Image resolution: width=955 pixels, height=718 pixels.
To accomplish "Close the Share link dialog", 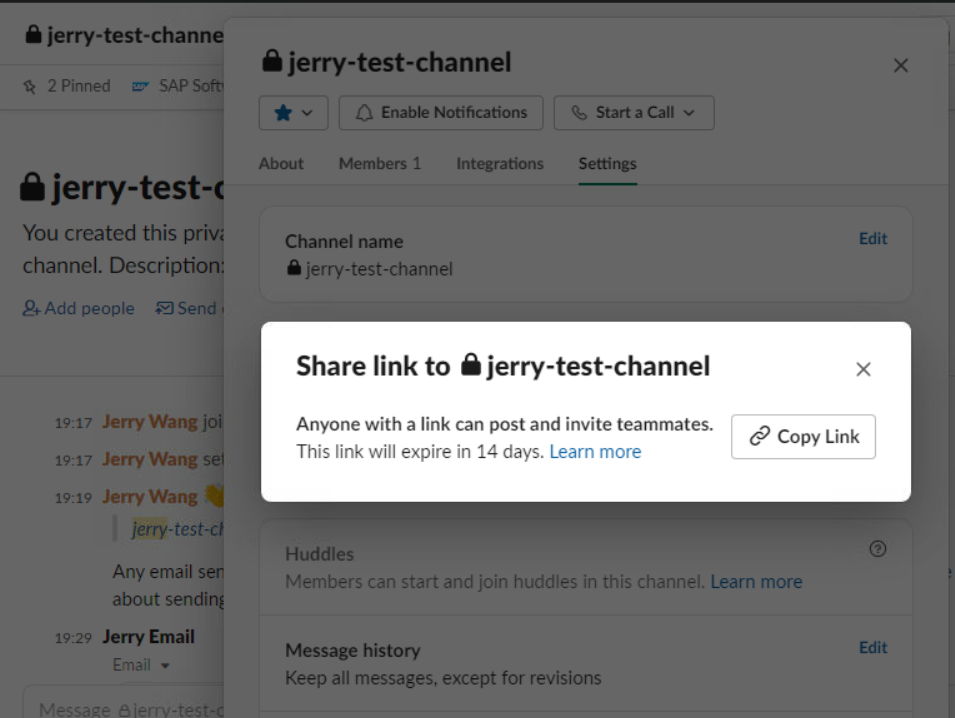I will [x=863, y=369].
